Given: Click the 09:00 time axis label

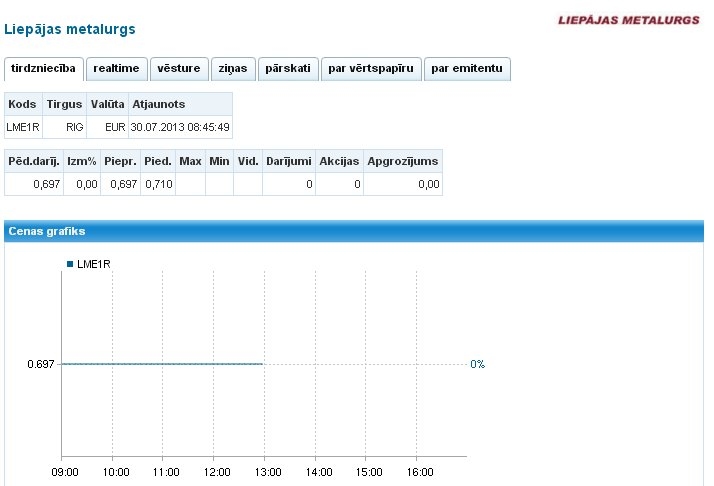Looking at the screenshot, I should [65, 472].
